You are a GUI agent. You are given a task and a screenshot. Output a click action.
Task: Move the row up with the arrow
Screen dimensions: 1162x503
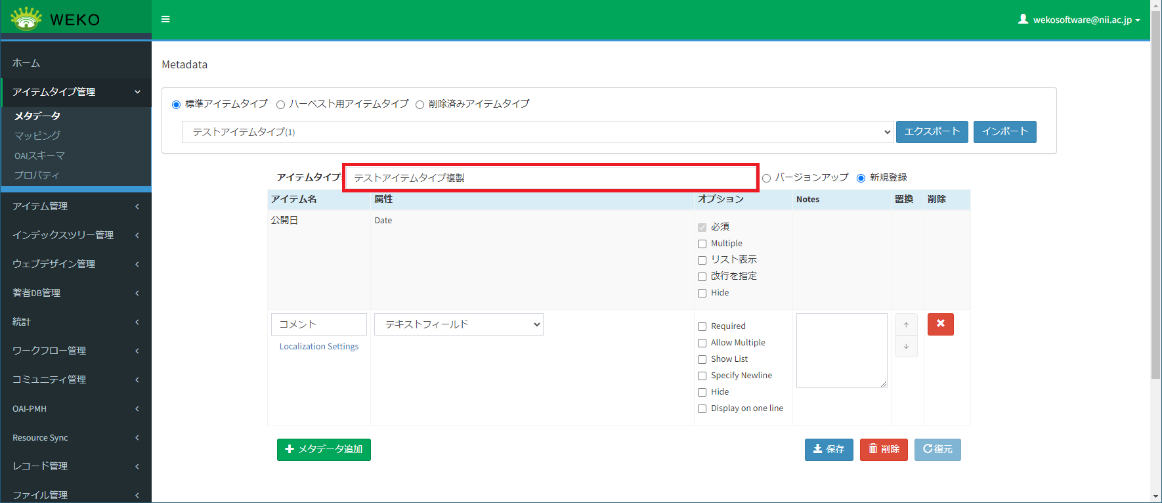[905, 325]
